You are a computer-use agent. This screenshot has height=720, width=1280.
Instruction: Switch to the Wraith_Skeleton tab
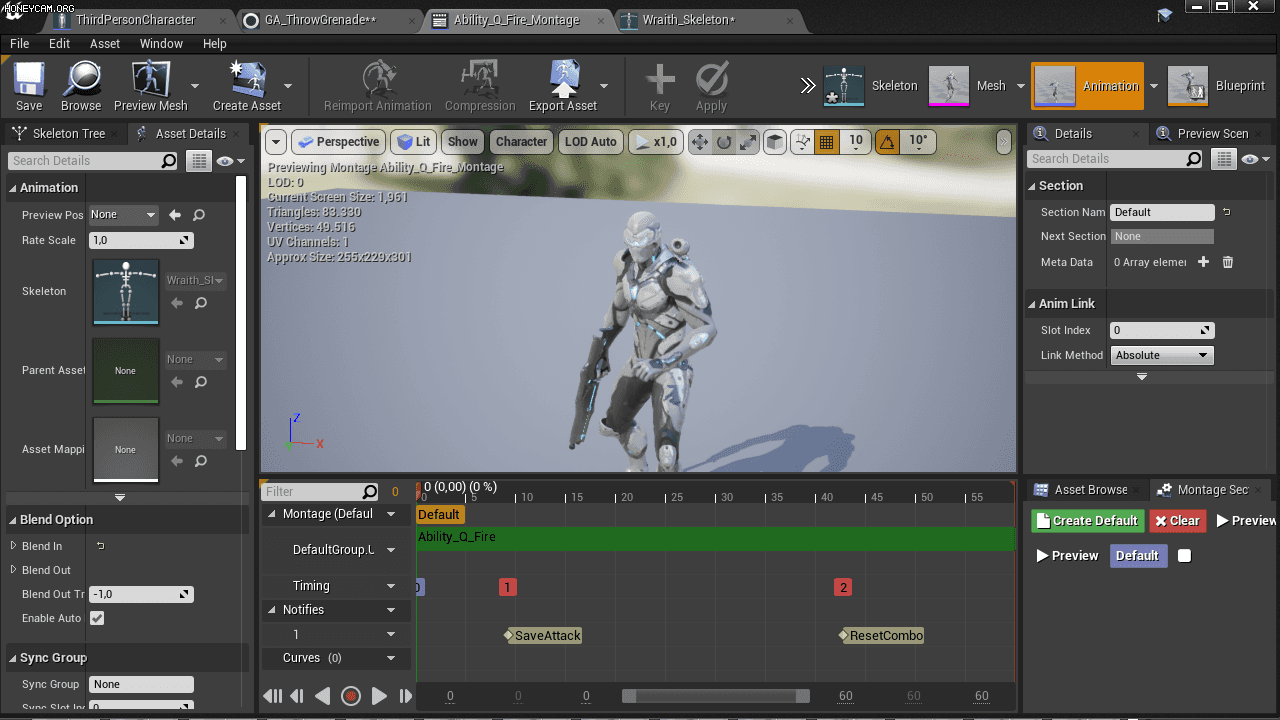coord(689,20)
